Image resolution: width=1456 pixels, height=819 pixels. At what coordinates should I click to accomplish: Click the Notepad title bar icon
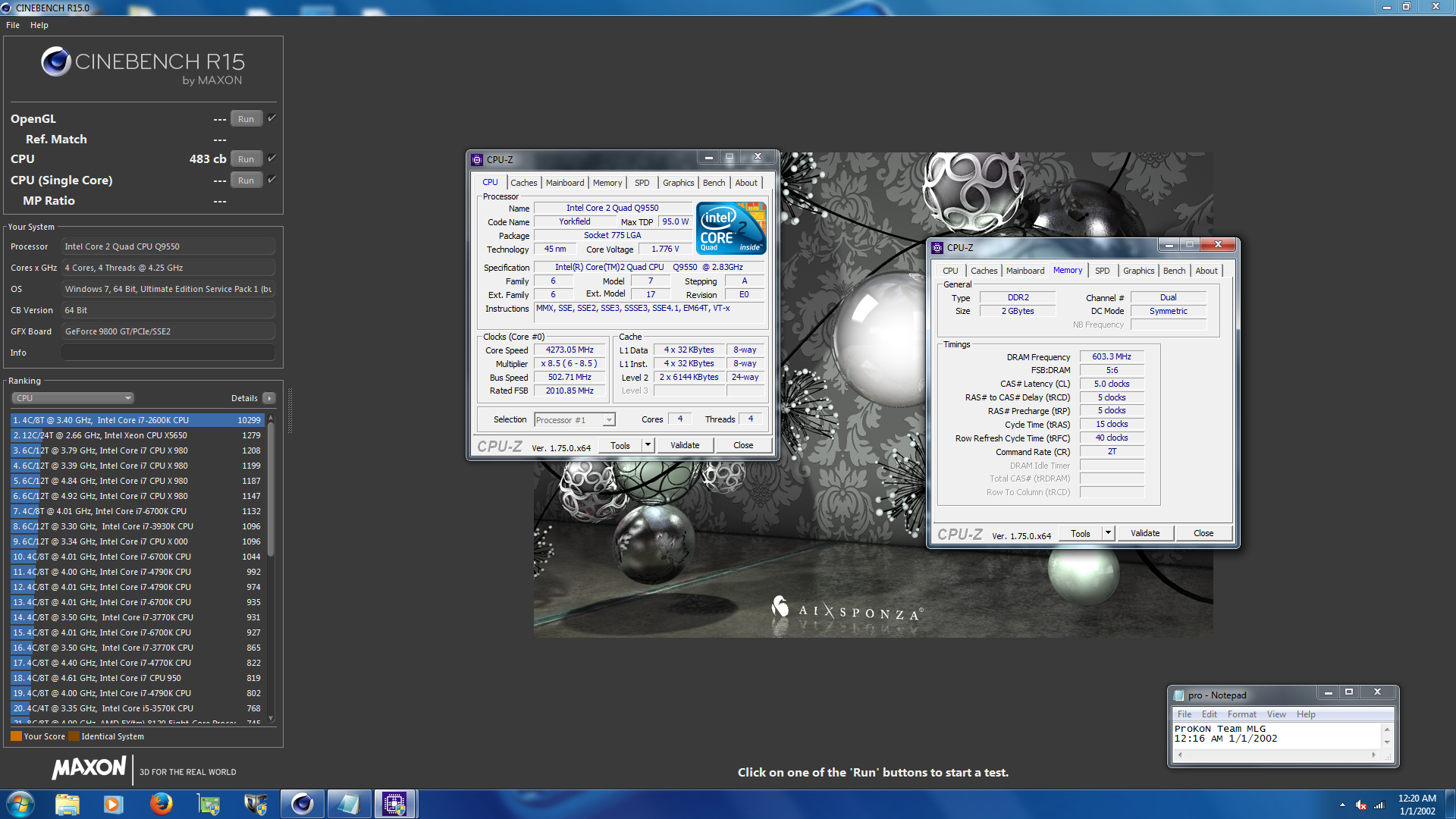click(1179, 695)
